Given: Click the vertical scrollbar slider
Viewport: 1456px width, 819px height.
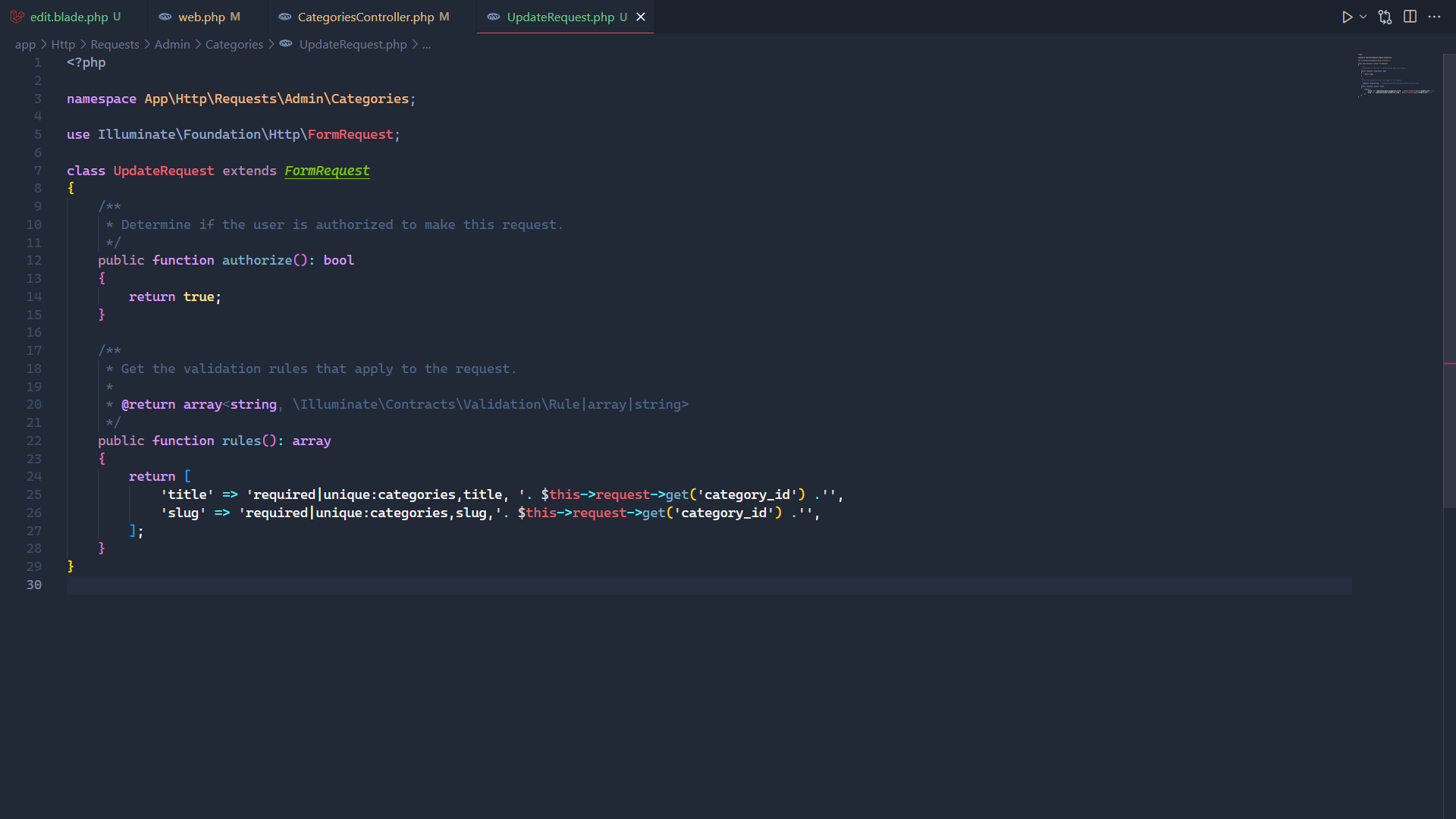Looking at the screenshot, I should point(1449,281).
